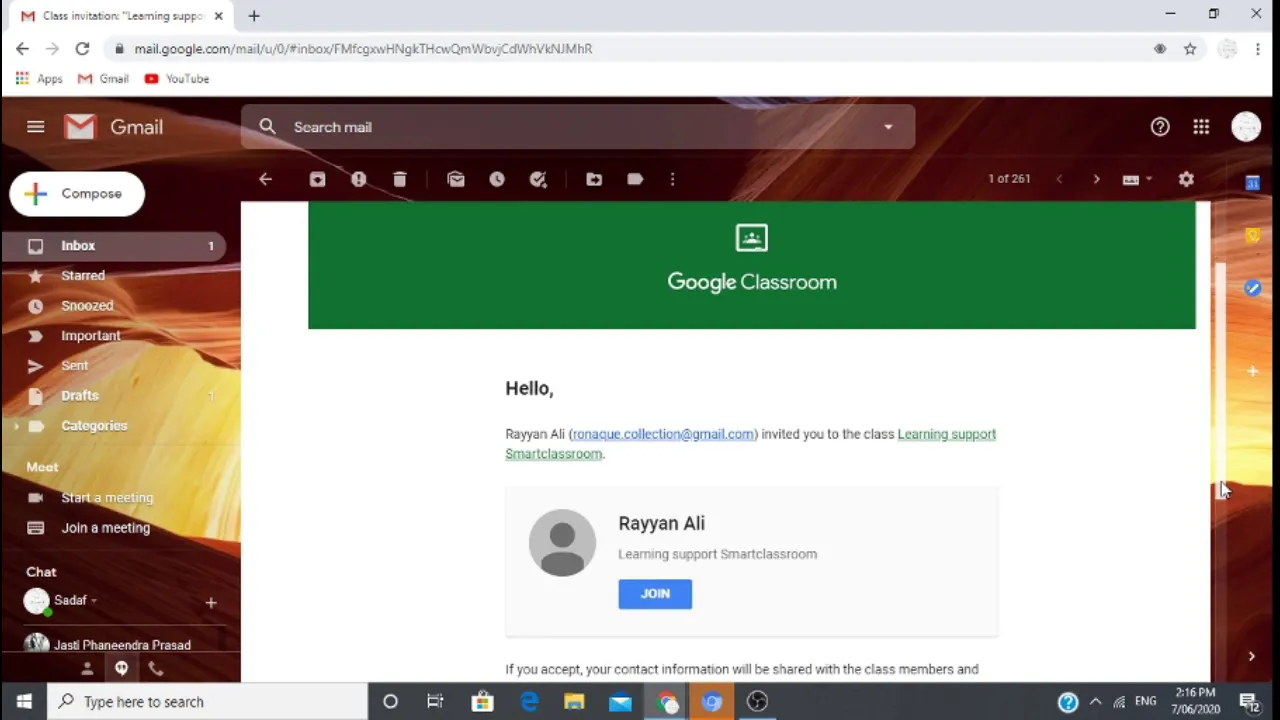Go to the newer email arrow

[x=1059, y=179]
